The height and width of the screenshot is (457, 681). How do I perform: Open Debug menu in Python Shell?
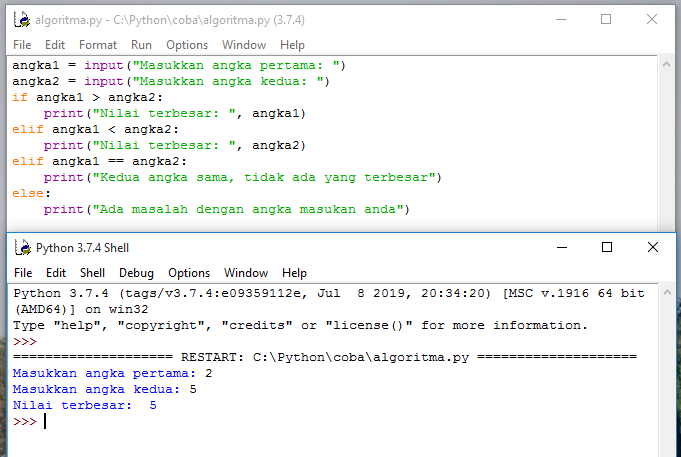(136, 273)
